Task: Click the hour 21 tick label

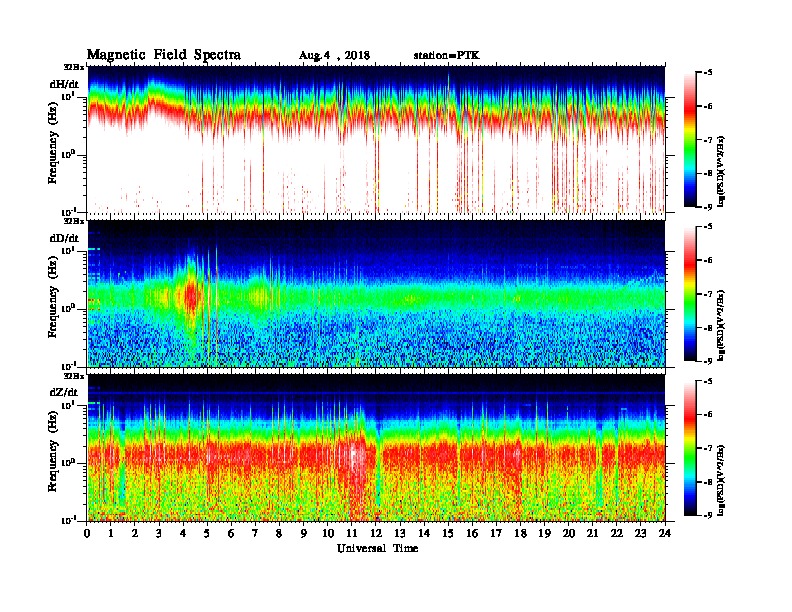Action: (x=592, y=533)
